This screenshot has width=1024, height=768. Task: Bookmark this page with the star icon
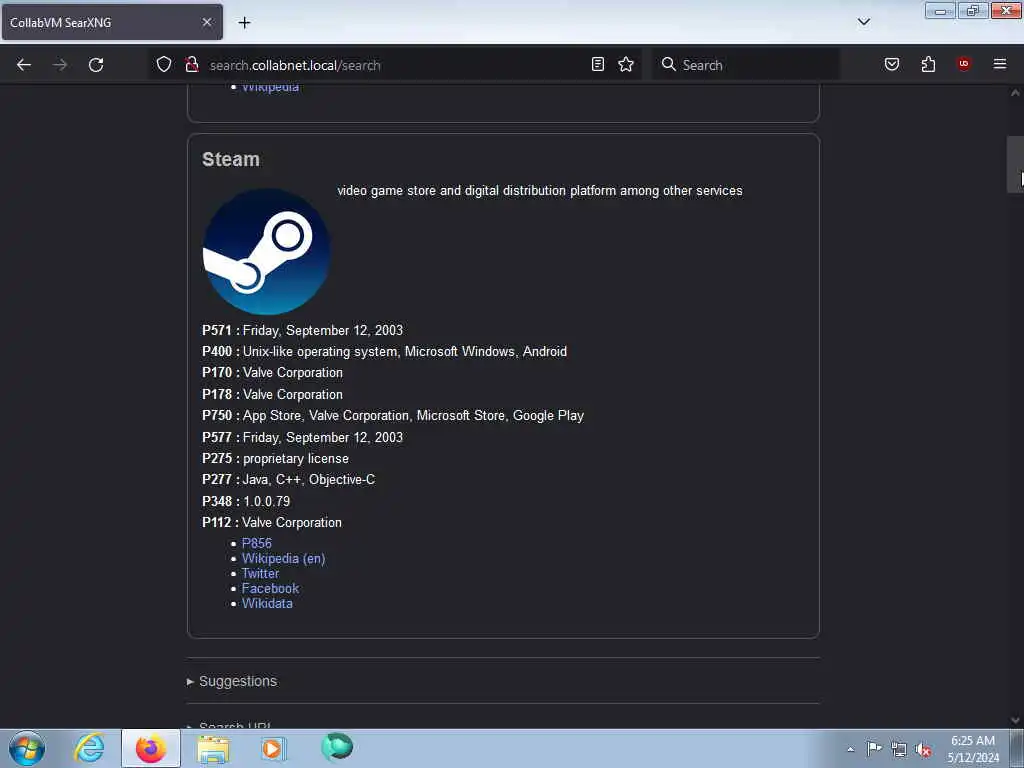pos(626,64)
